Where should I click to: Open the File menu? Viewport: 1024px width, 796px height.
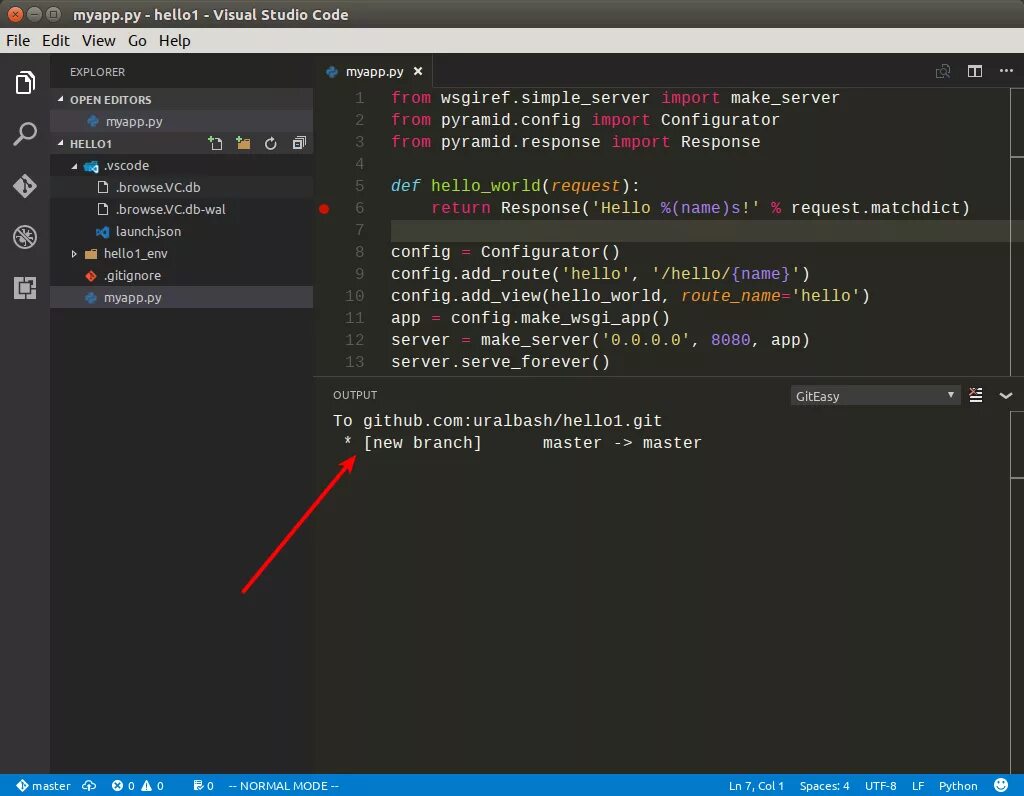coord(18,40)
